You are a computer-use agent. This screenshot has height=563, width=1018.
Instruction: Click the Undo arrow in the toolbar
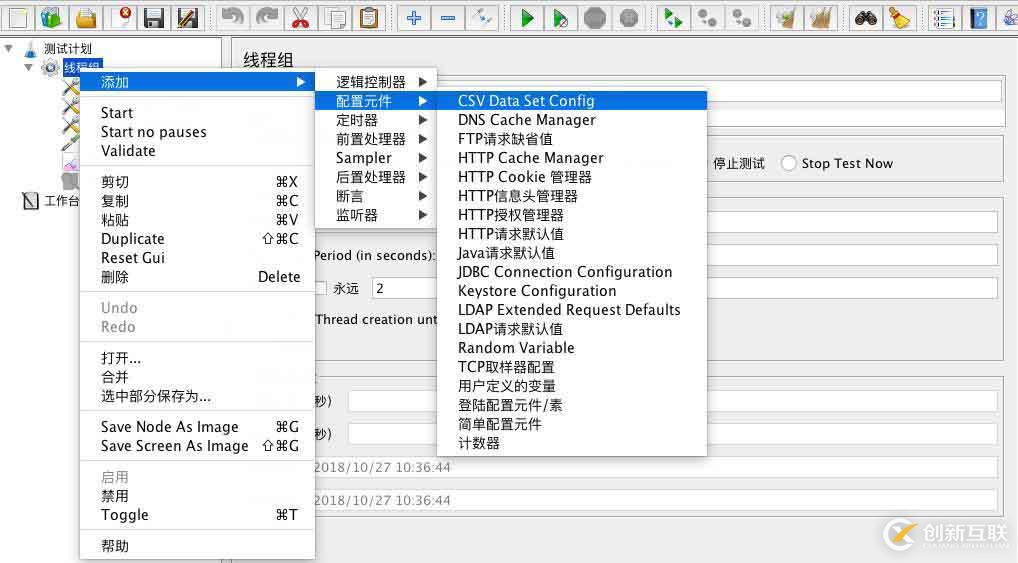coord(232,18)
